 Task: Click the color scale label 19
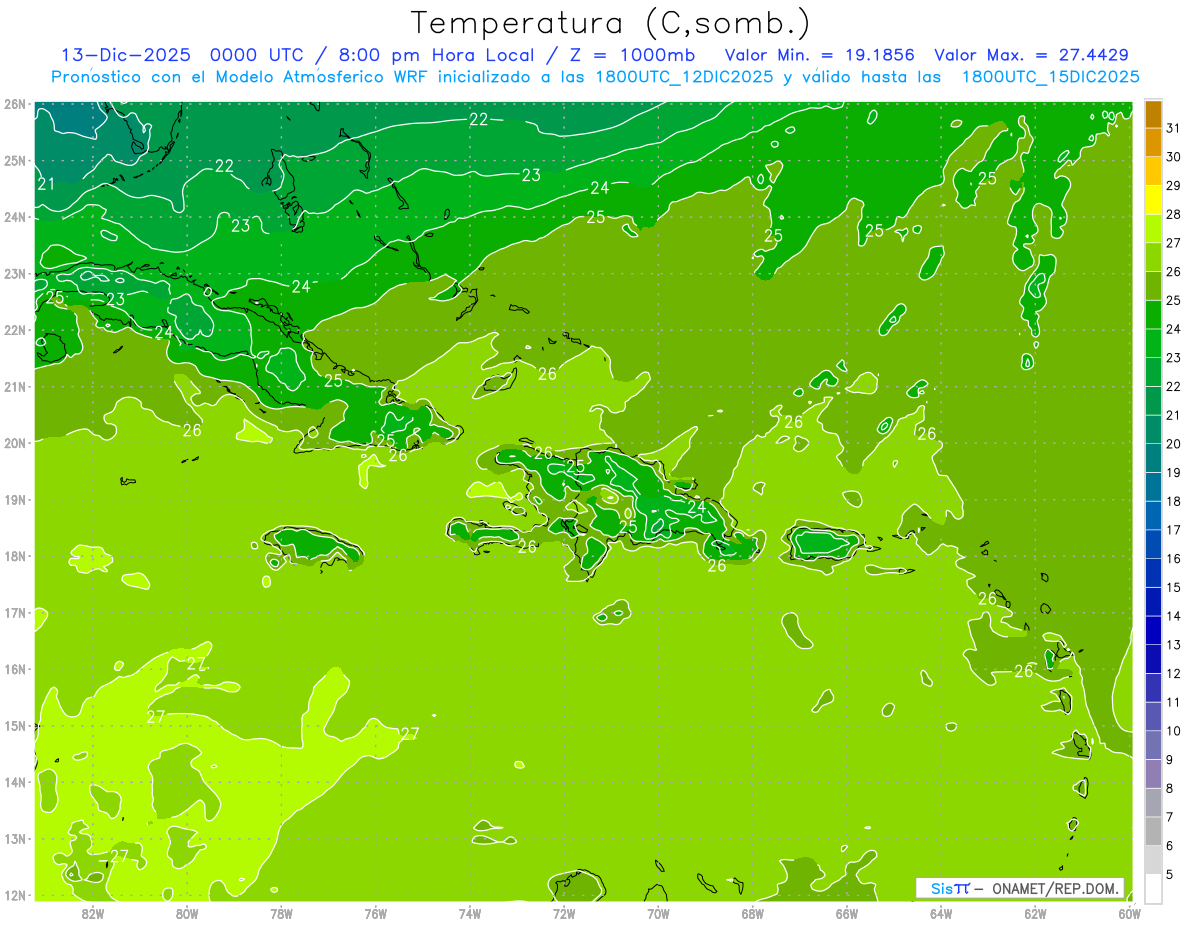1173,472
